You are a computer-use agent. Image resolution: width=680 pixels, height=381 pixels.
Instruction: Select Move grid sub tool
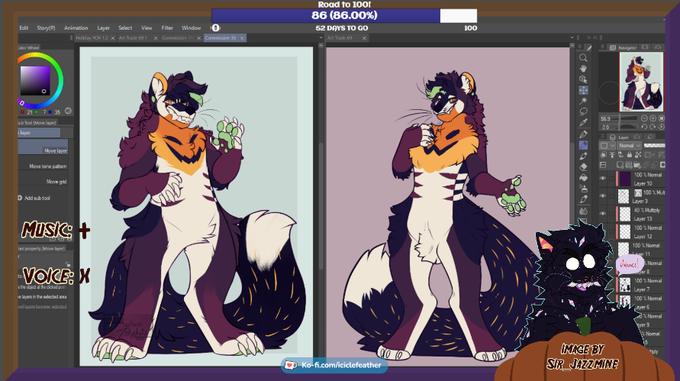click(42, 182)
